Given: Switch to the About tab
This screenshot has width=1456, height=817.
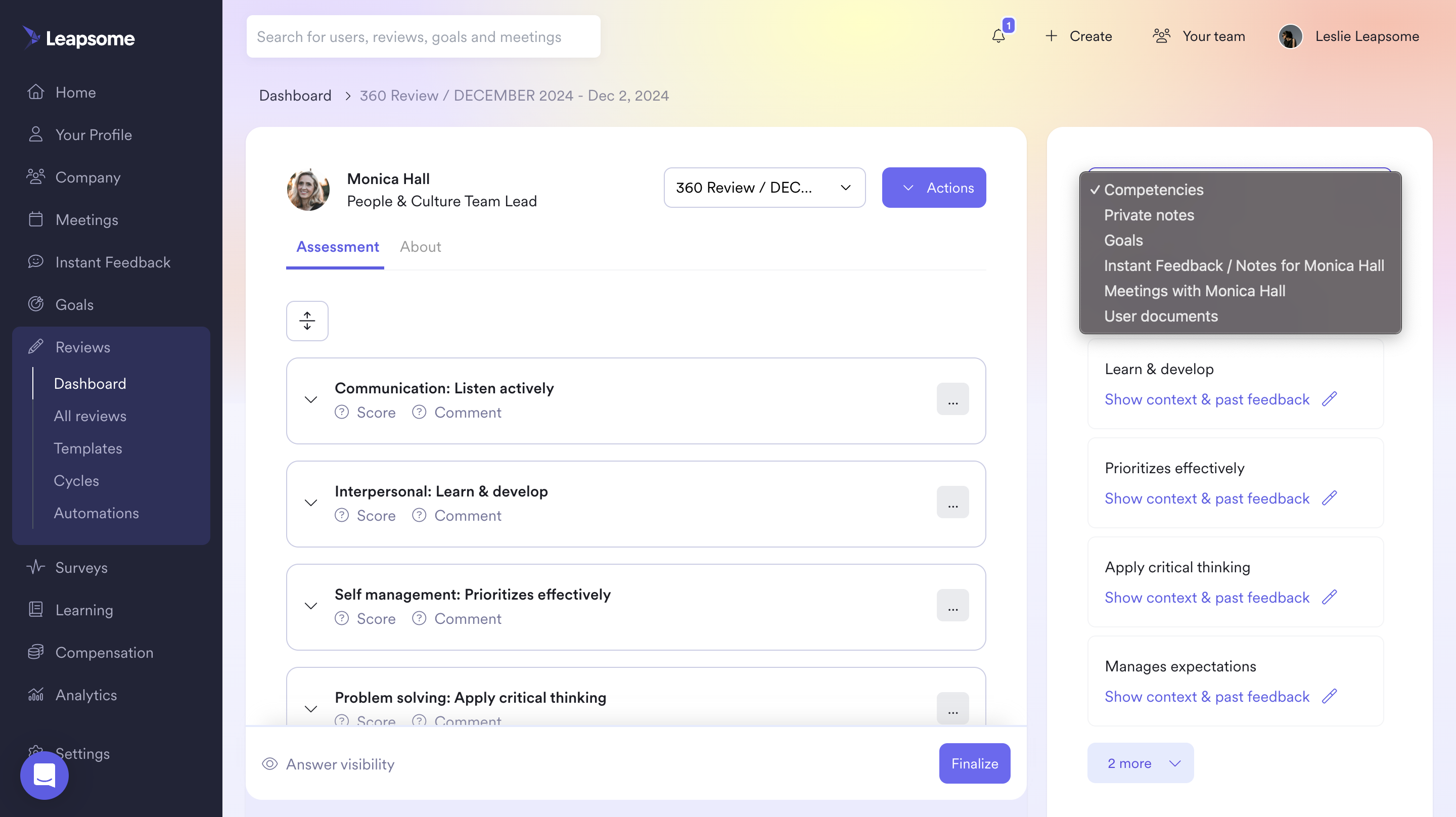Looking at the screenshot, I should click(421, 247).
